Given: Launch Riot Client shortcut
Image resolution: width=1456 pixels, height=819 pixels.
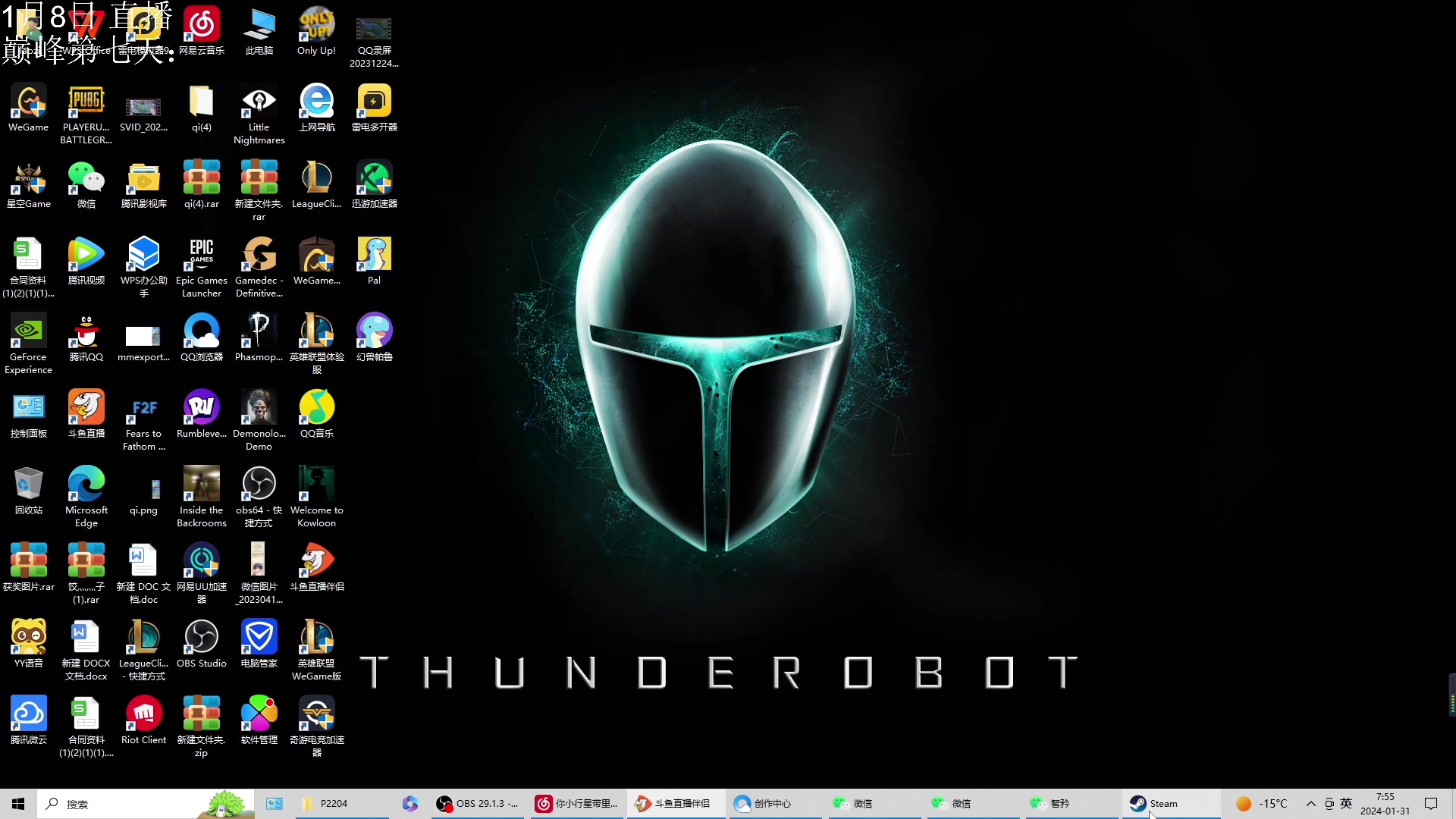Looking at the screenshot, I should (x=143, y=721).
